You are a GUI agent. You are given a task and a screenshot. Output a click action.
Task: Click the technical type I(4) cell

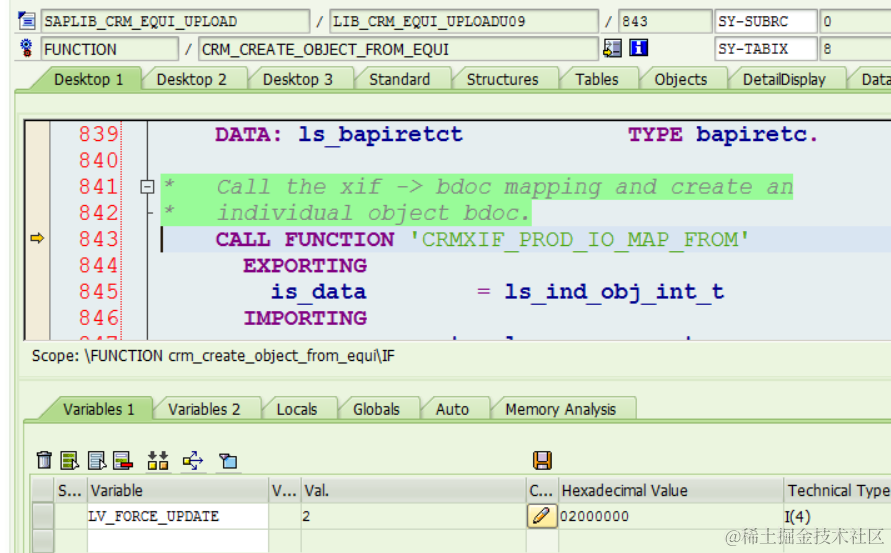tap(837, 516)
